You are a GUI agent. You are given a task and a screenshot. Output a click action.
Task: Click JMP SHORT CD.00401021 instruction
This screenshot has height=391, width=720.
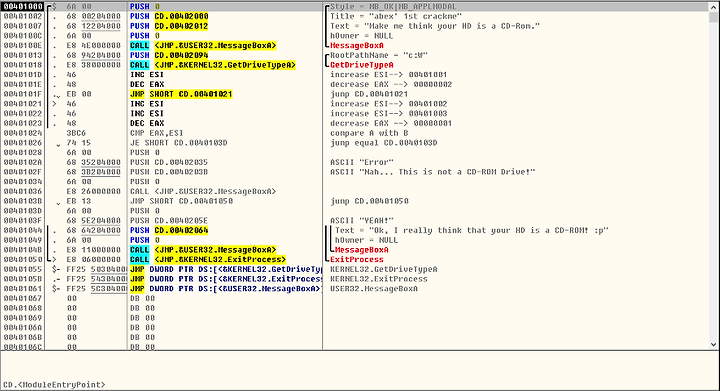[x=181, y=94]
